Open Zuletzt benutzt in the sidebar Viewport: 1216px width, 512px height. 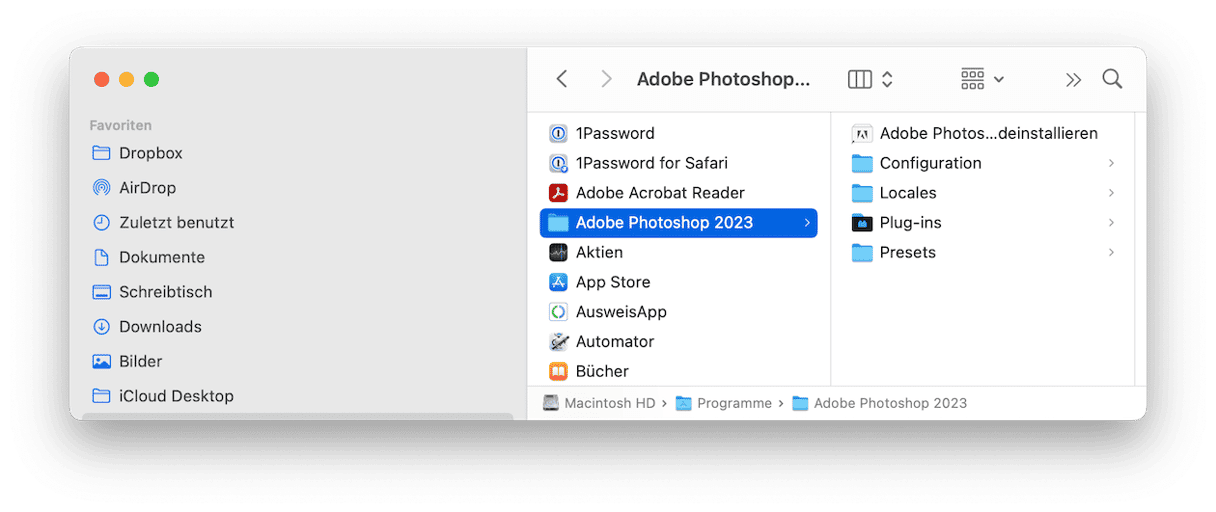point(162,223)
